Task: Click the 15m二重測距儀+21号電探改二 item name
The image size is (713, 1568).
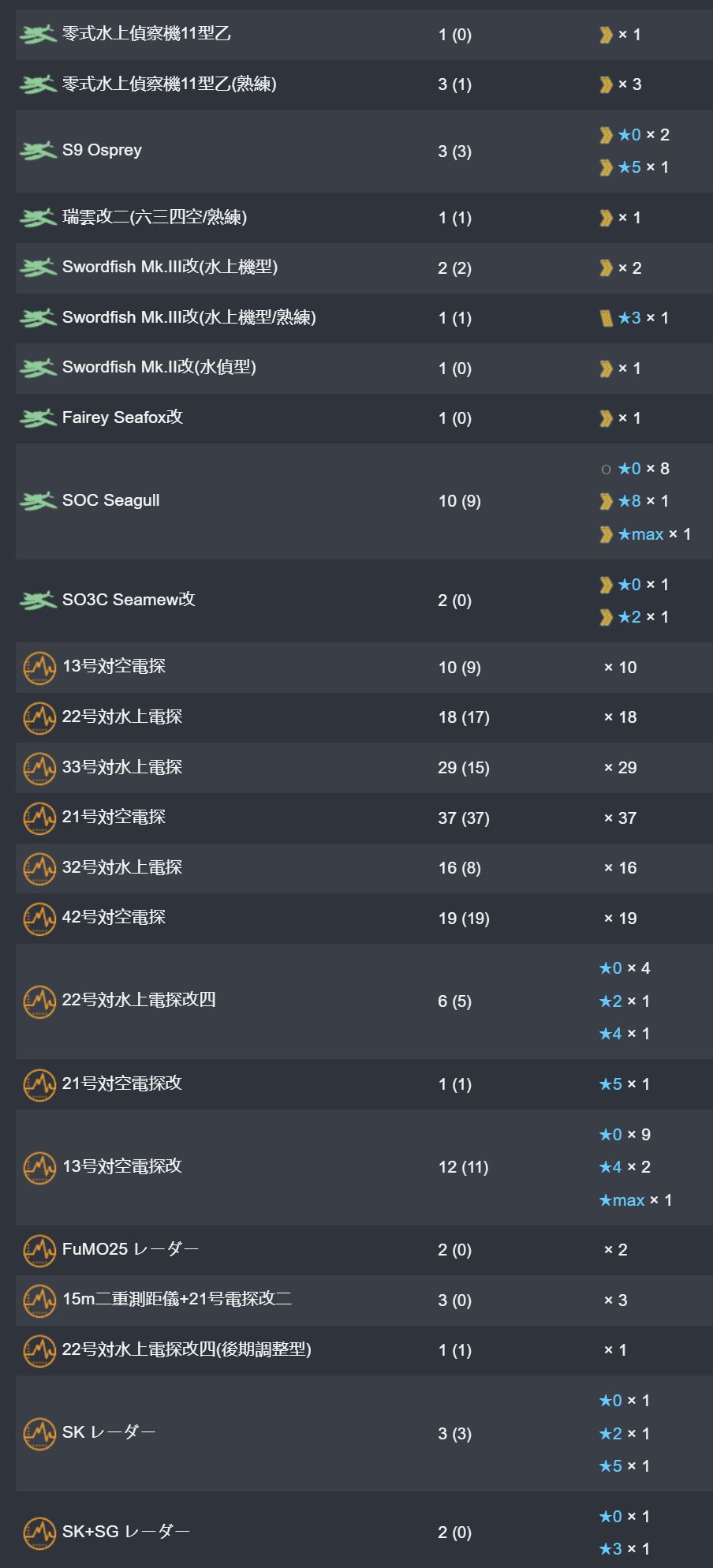Action: pos(177,1299)
